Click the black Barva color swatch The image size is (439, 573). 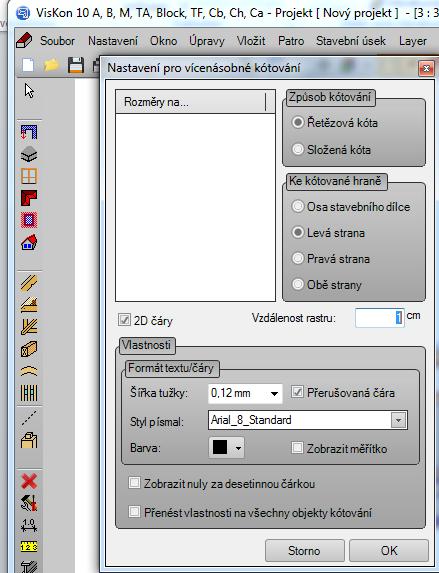[220, 447]
